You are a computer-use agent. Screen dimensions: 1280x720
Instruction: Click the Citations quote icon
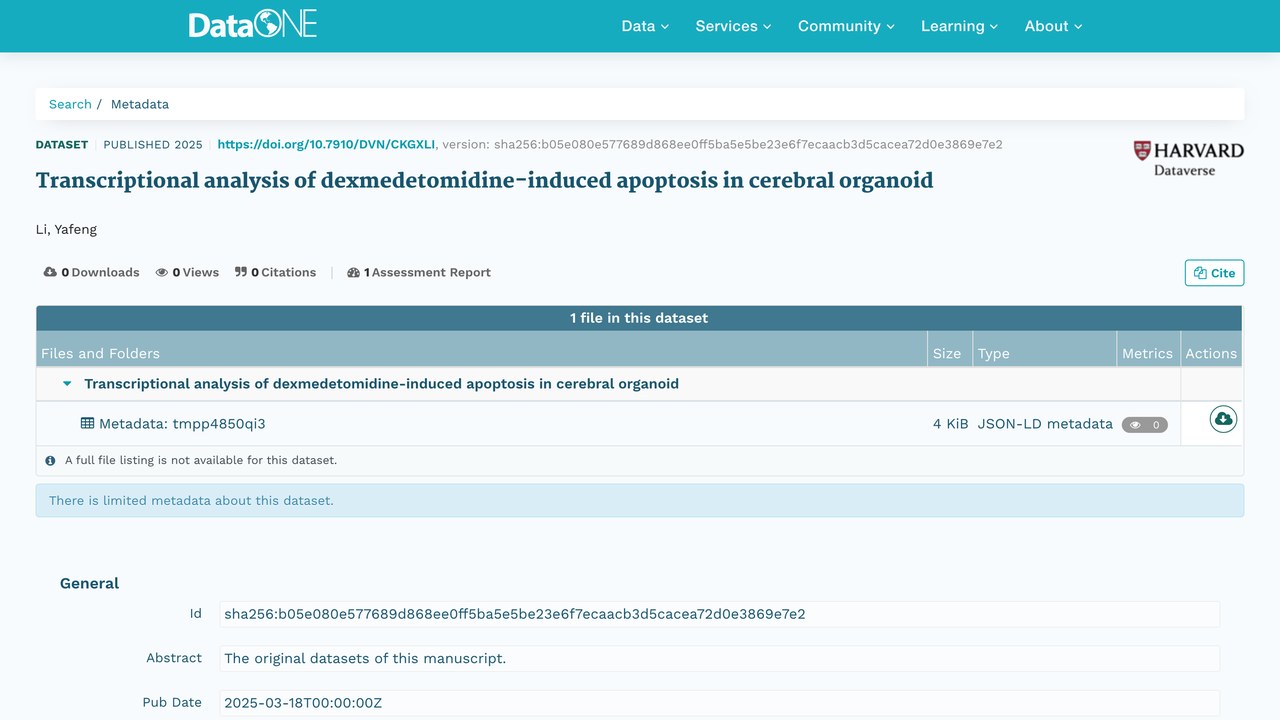point(241,272)
